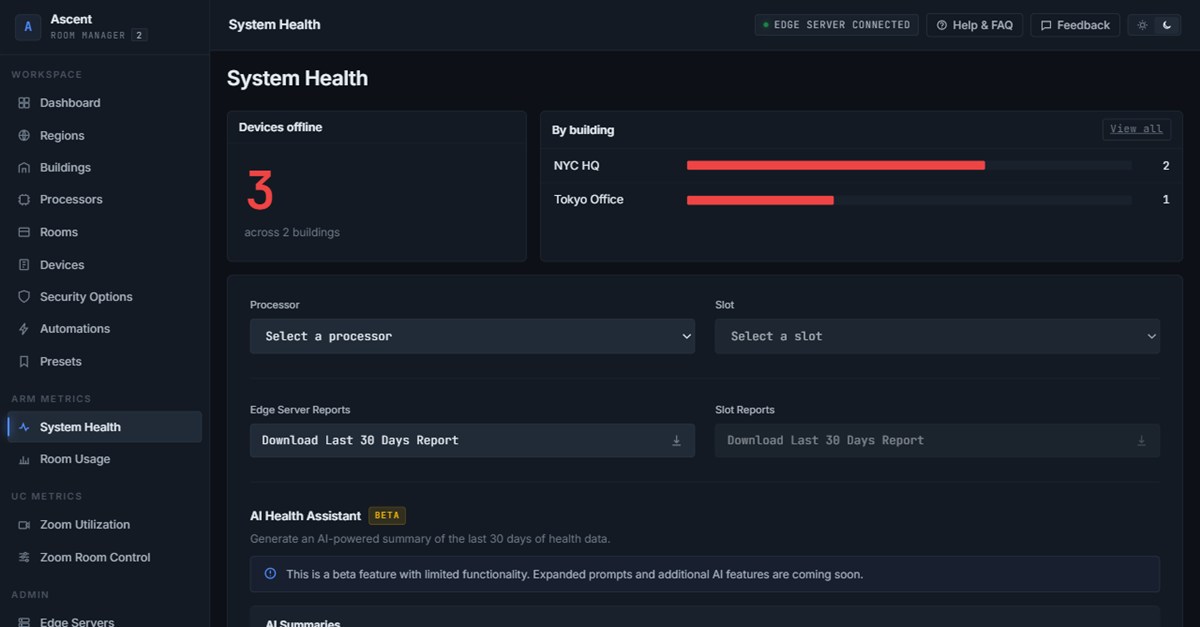Click the Feedback button
The image size is (1200, 627).
[1075, 25]
